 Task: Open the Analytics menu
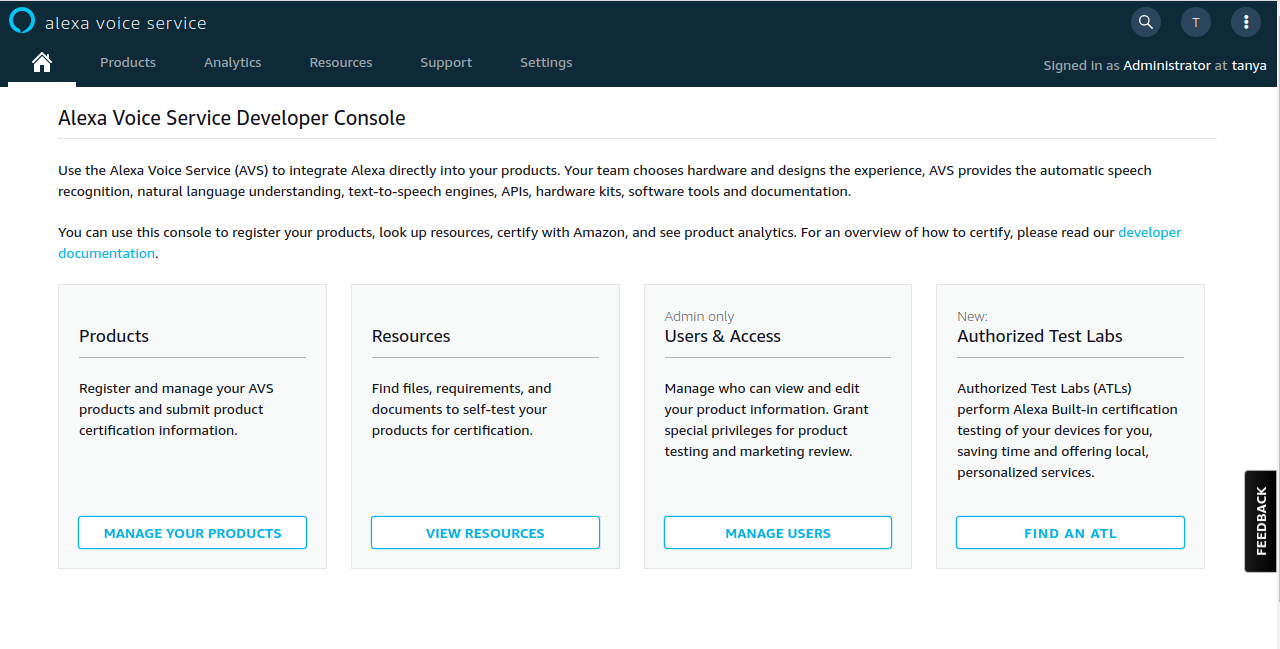pos(232,62)
